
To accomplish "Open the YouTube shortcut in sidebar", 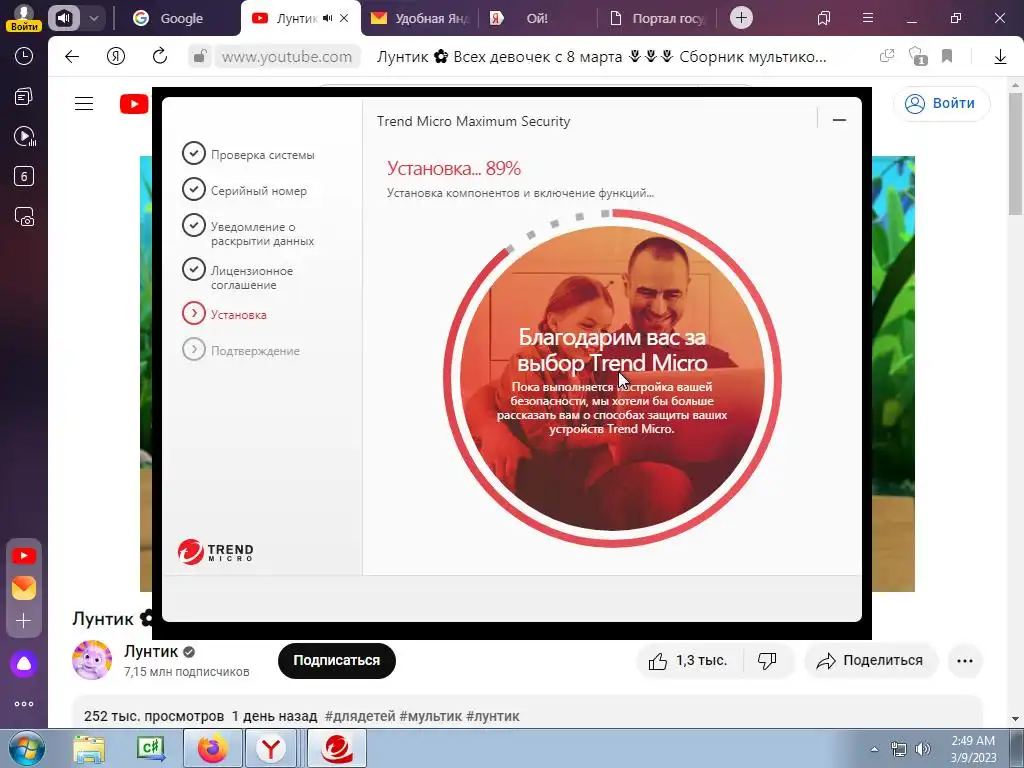I will coord(24,556).
